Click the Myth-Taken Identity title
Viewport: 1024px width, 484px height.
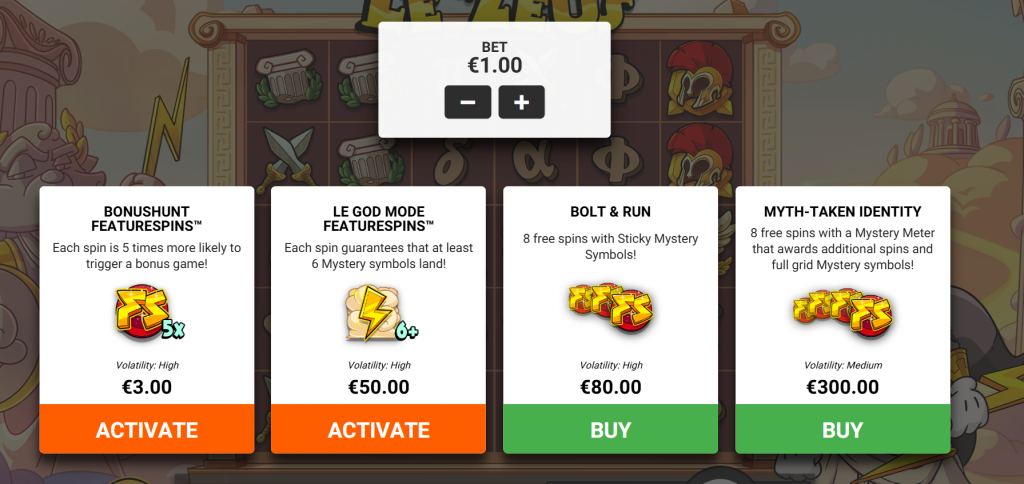click(x=842, y=212)
